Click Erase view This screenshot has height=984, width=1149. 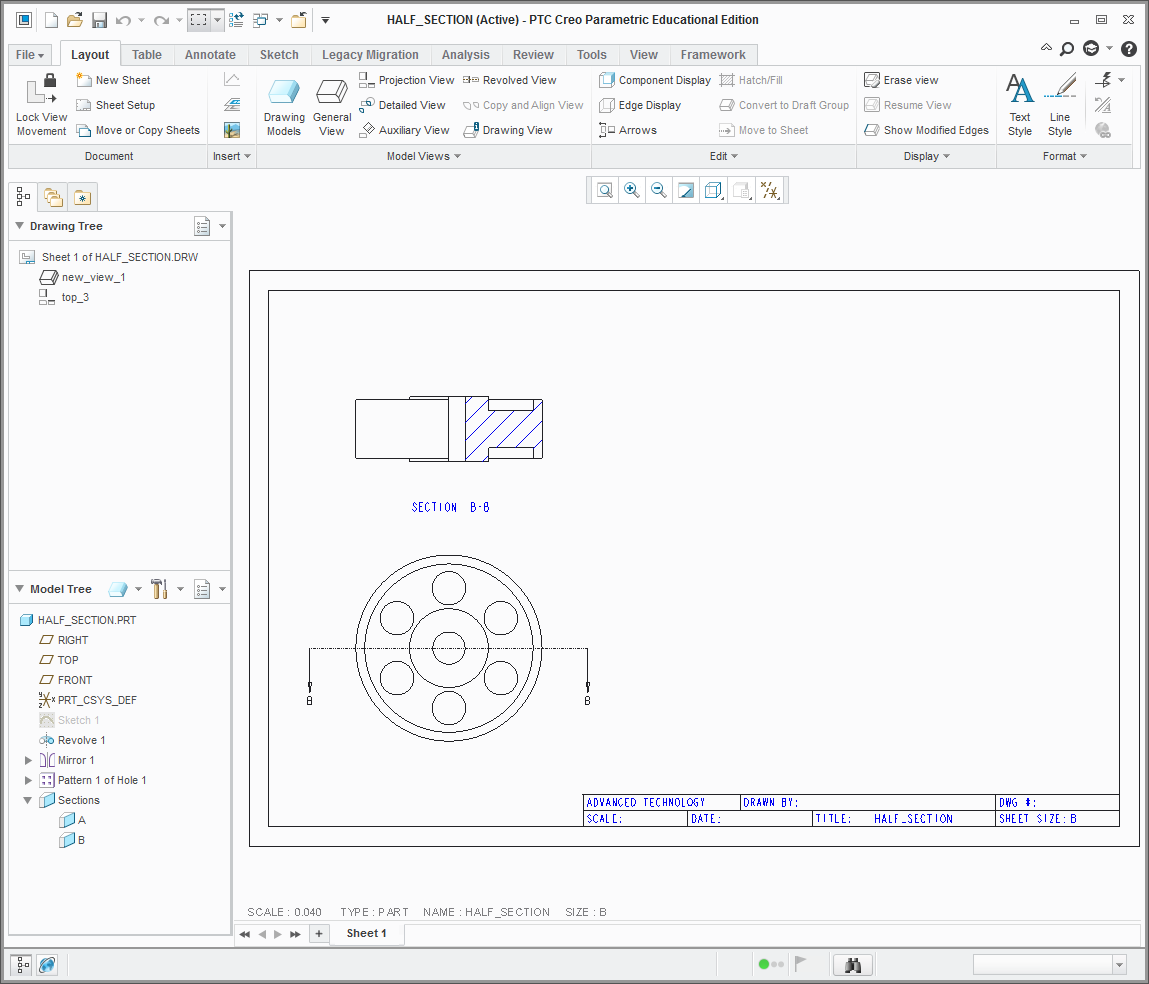[x=901, y=80]
